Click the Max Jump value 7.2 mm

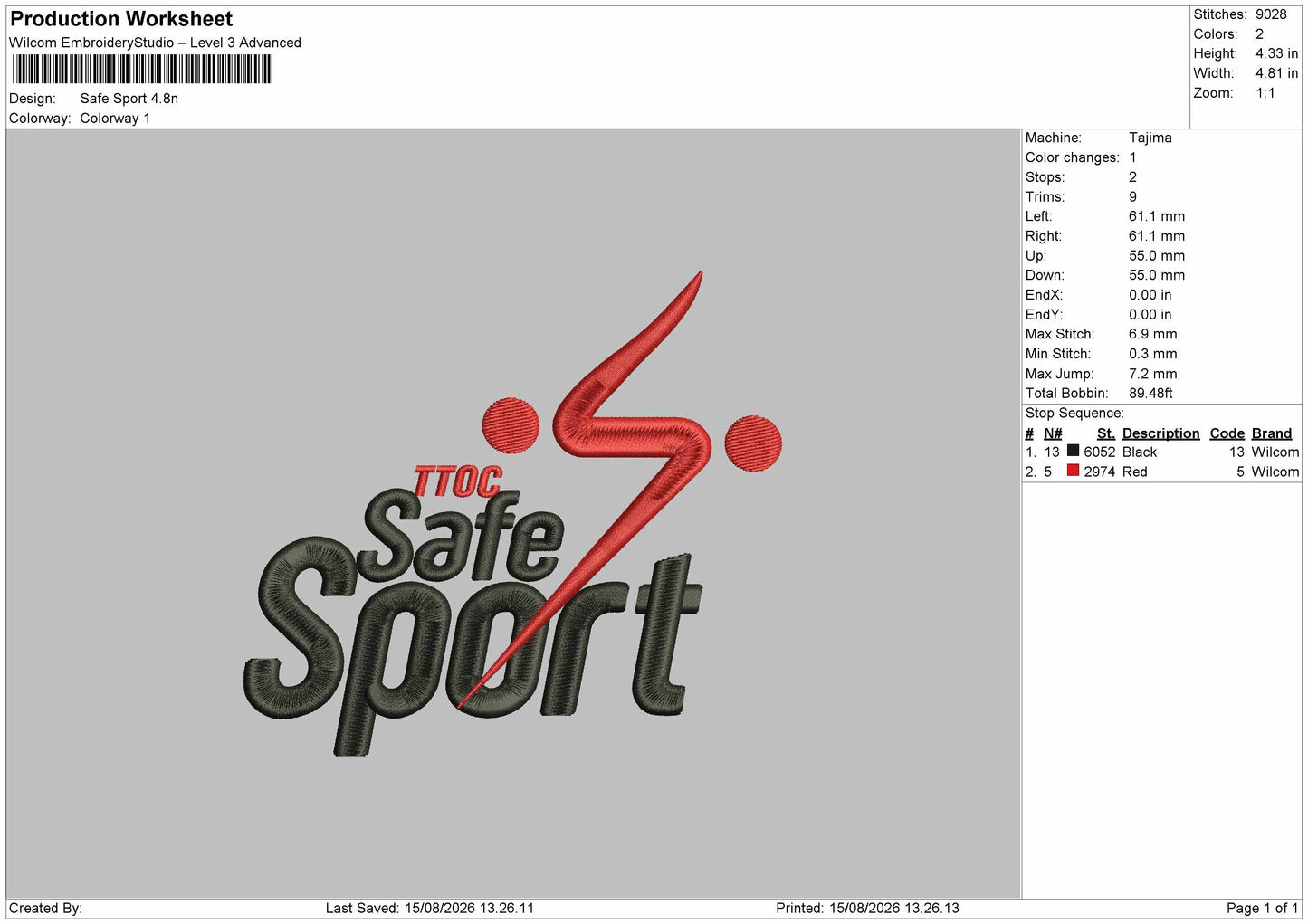pos(1153,374)
